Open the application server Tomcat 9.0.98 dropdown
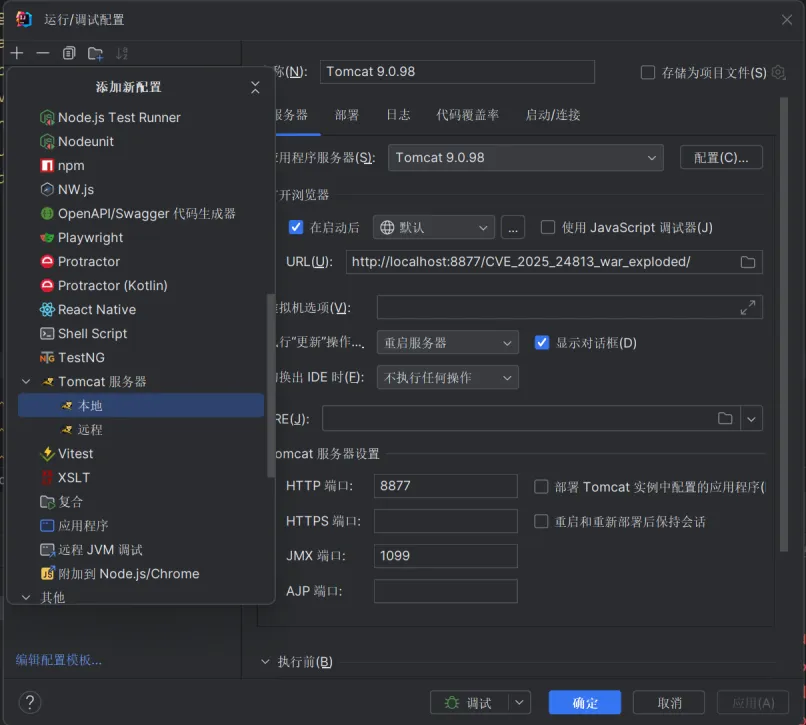806x725 pixels. click(x=525, y=157)
